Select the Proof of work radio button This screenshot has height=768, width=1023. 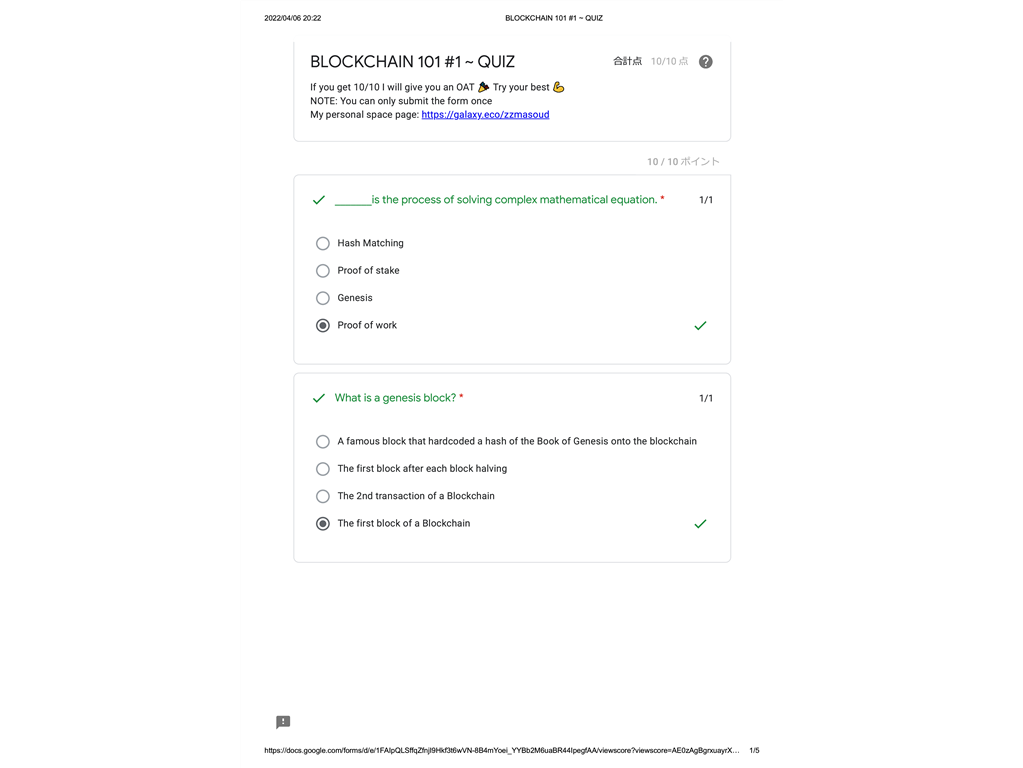click(323, 326)
